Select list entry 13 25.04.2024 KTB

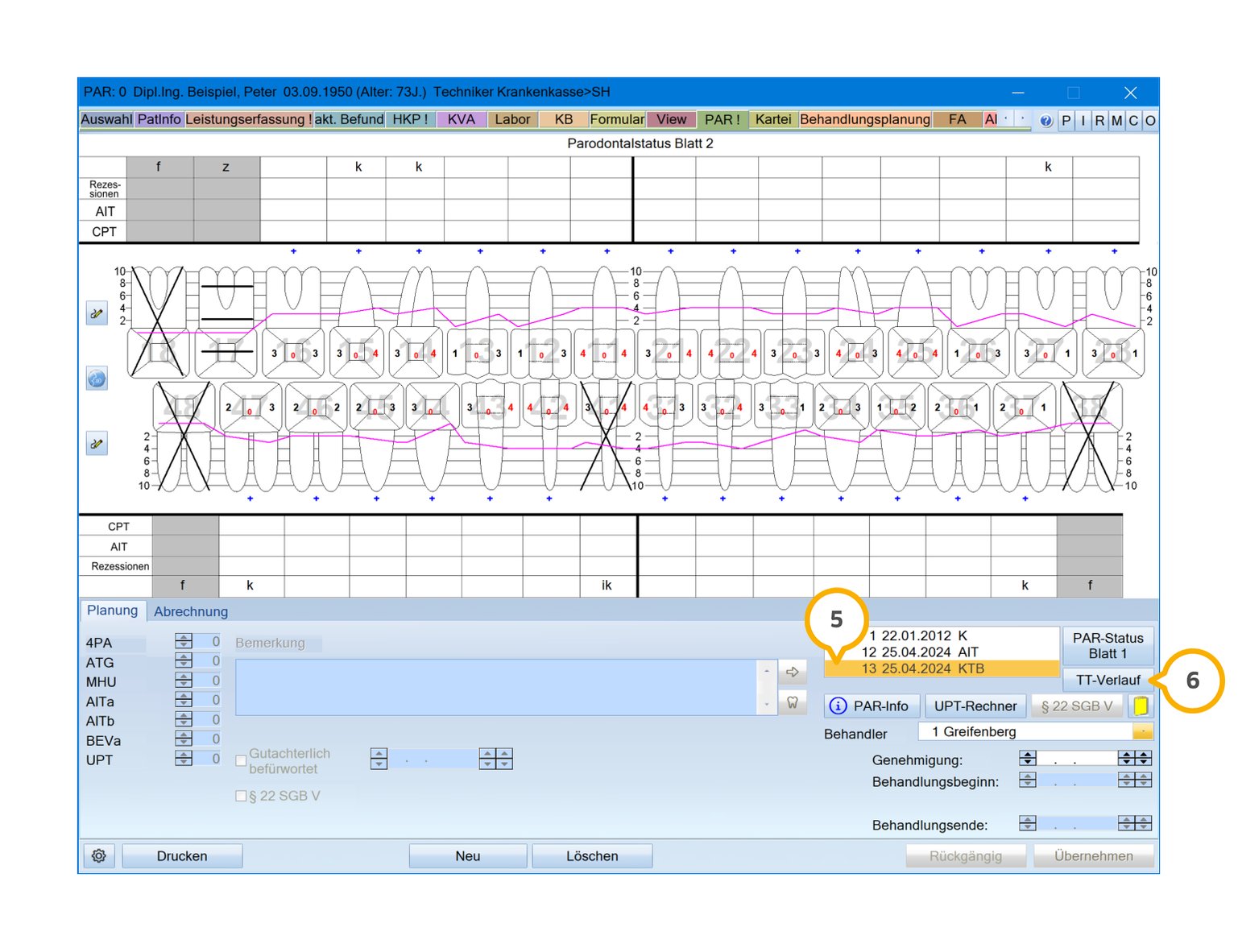[941, 668]
